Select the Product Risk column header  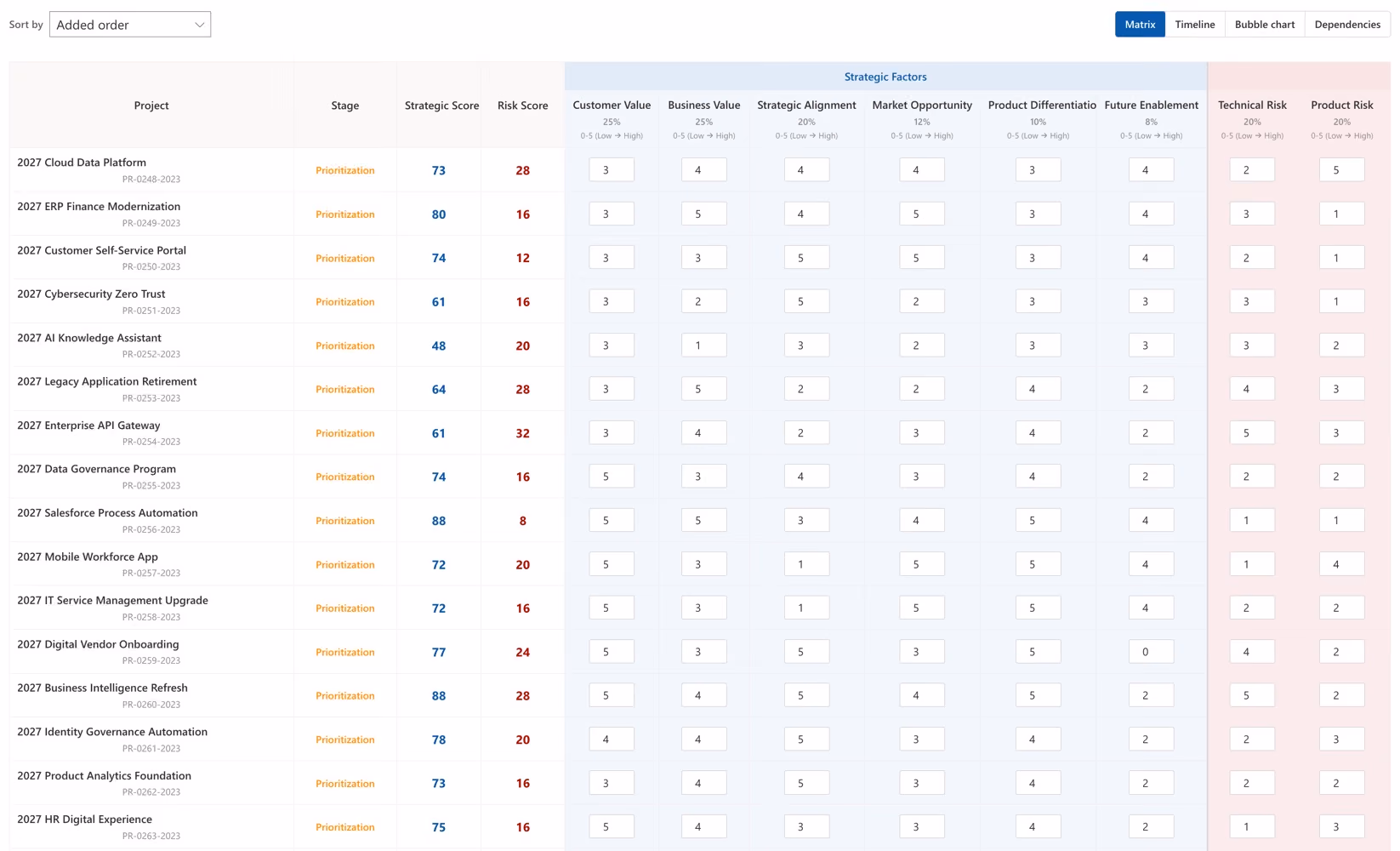coord(1342,105)
